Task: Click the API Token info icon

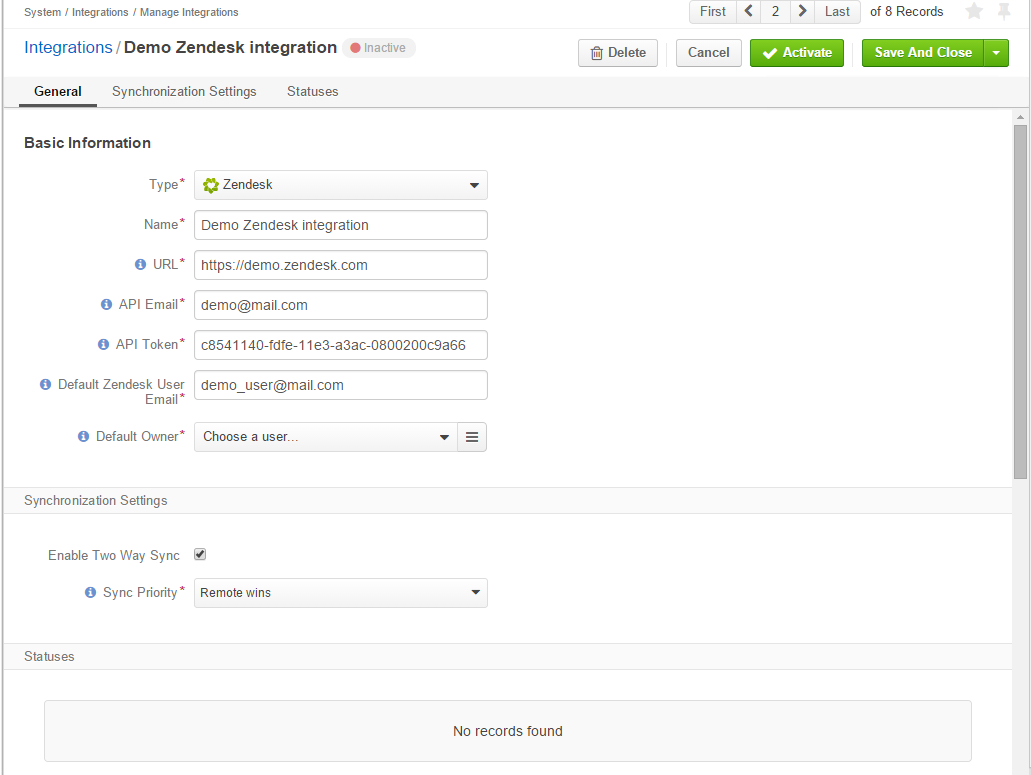Action: (103, 344)
